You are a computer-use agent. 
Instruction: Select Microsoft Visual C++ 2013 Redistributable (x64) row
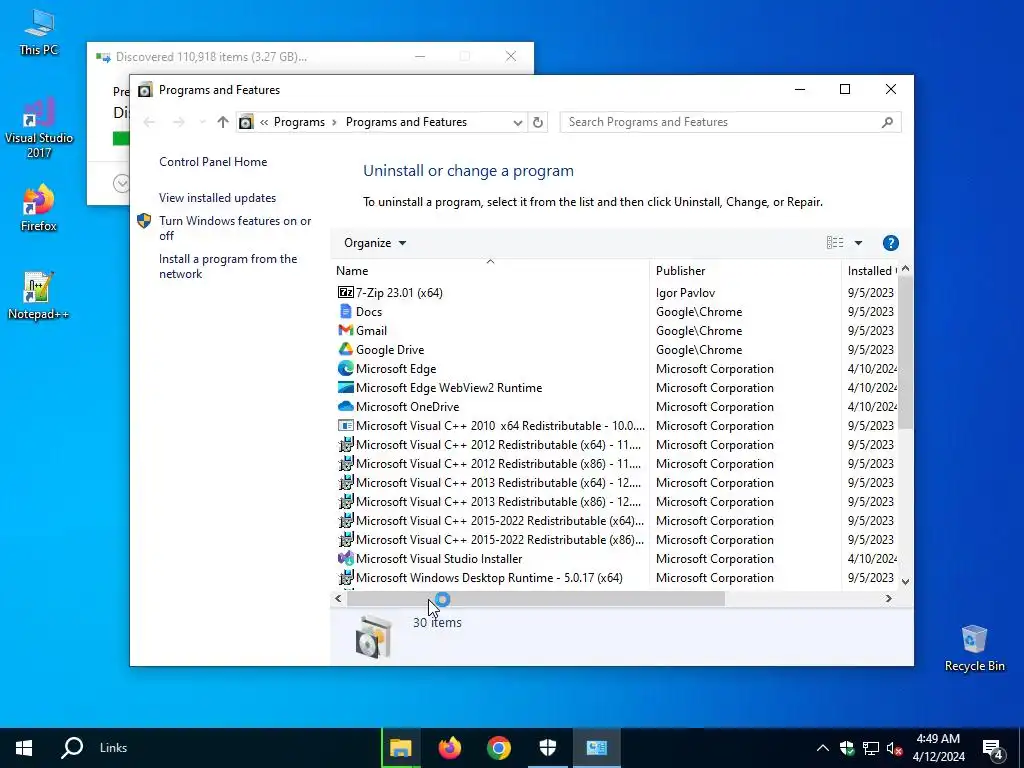coord(614,483)
